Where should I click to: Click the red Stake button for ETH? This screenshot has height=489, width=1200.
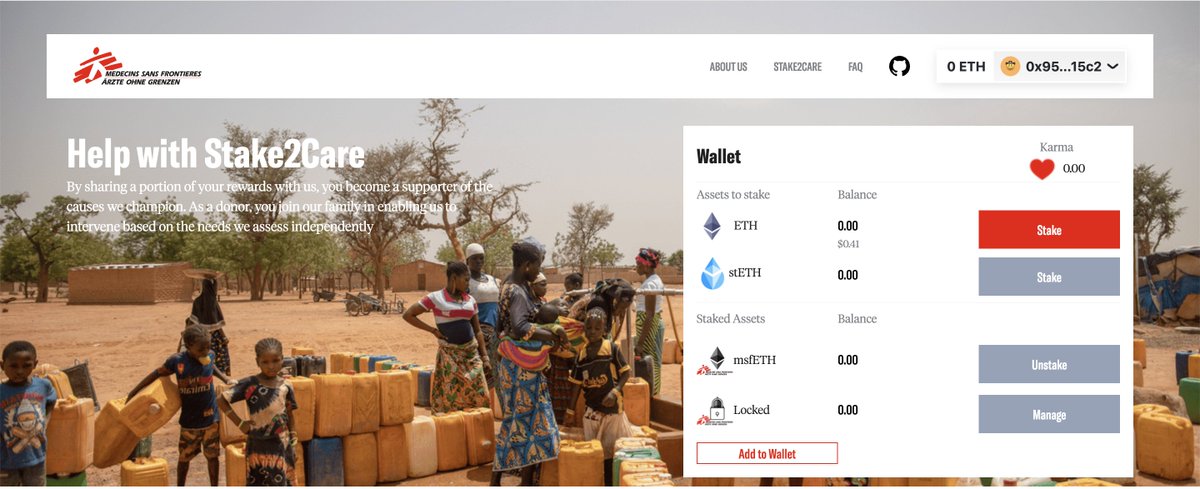[1049, 230]
